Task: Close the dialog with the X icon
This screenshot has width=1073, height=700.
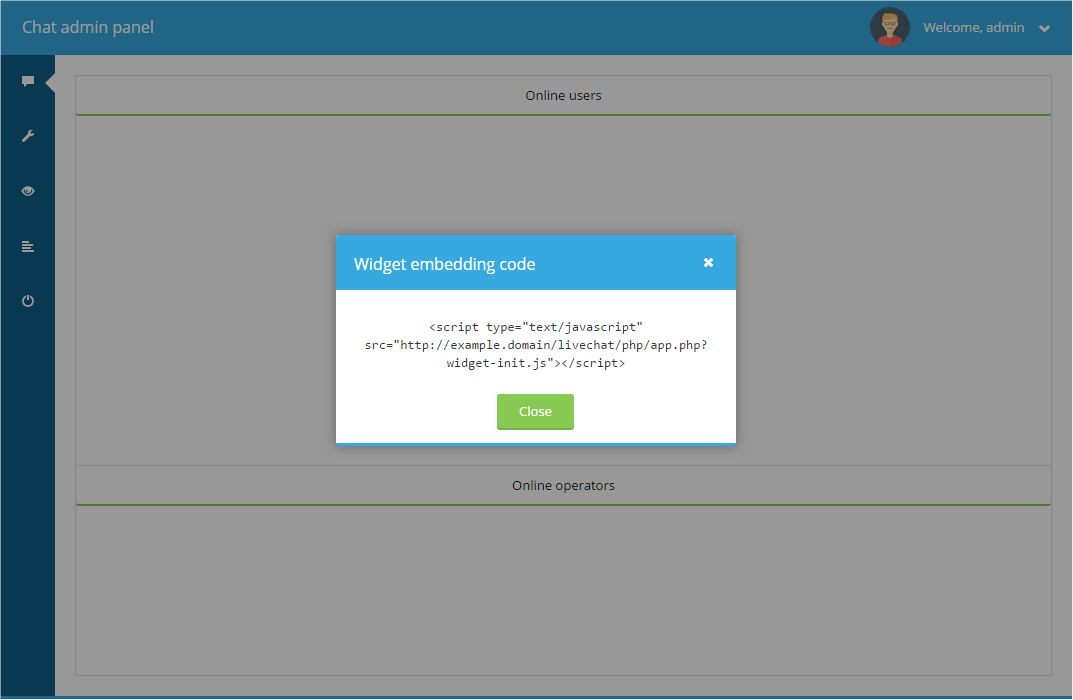Action: (708, 263)
